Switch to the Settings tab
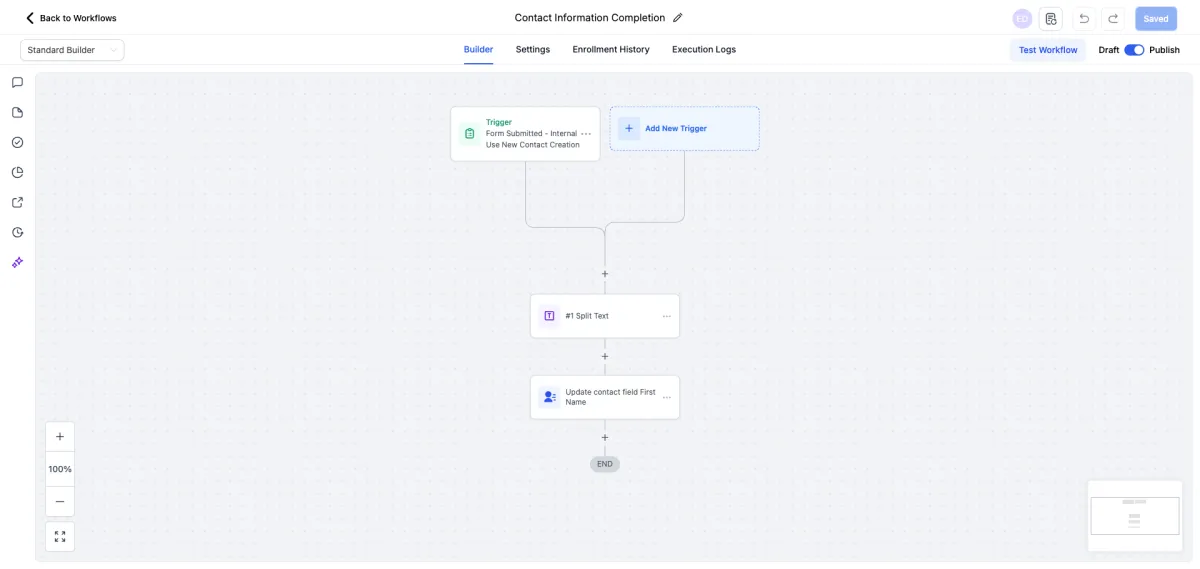1200x569 pixels. pyautogui.click(x=533, y=50)
